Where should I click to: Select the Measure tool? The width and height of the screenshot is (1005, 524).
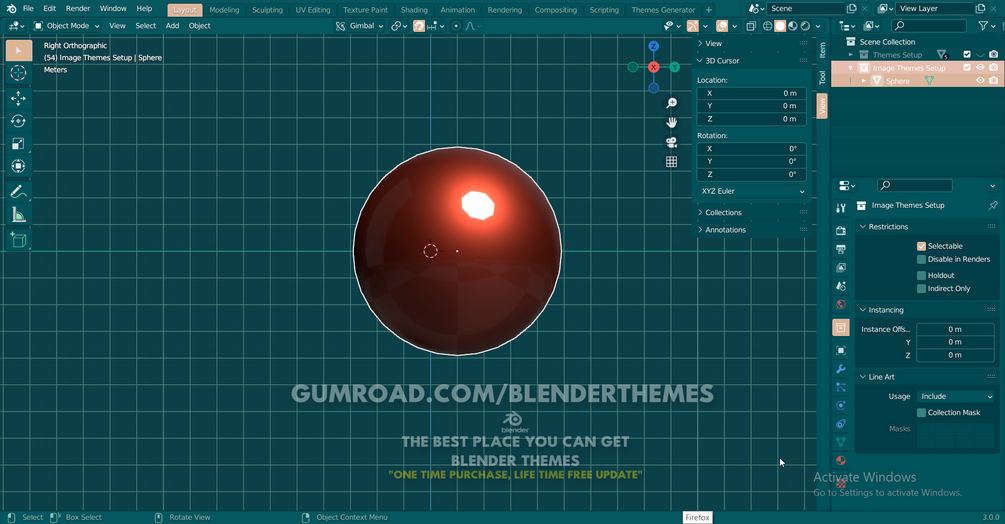[19, 215]
